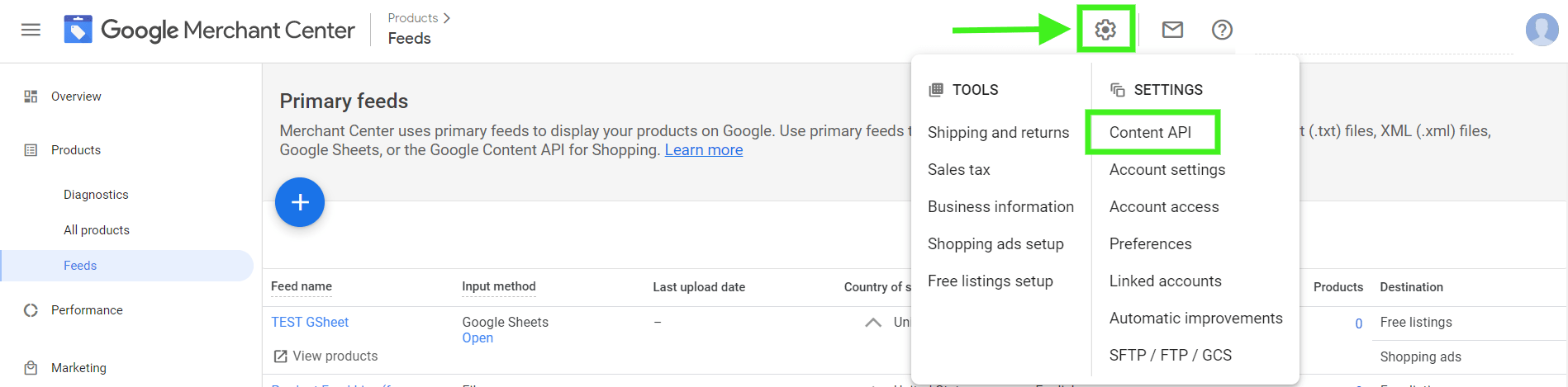This screenshot has height=387, width=1568.
Task: Open Account settings menu entry
Action: [1167, 169]
